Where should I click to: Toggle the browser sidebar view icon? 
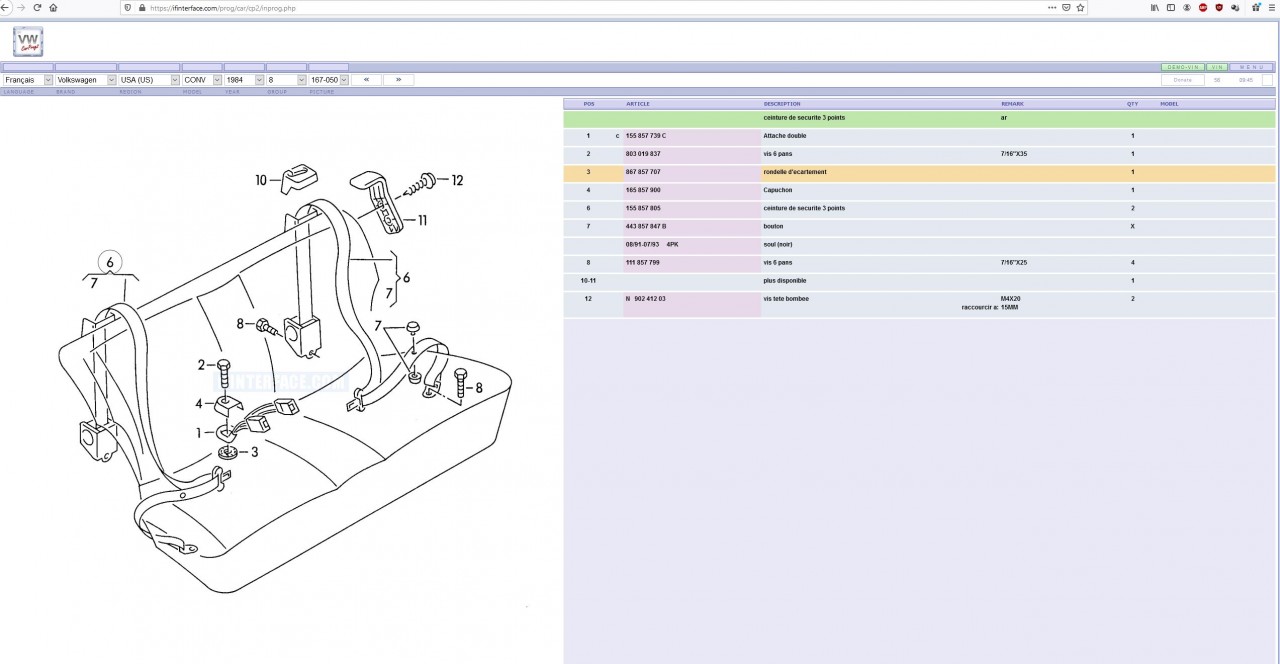pos(1171,7)
